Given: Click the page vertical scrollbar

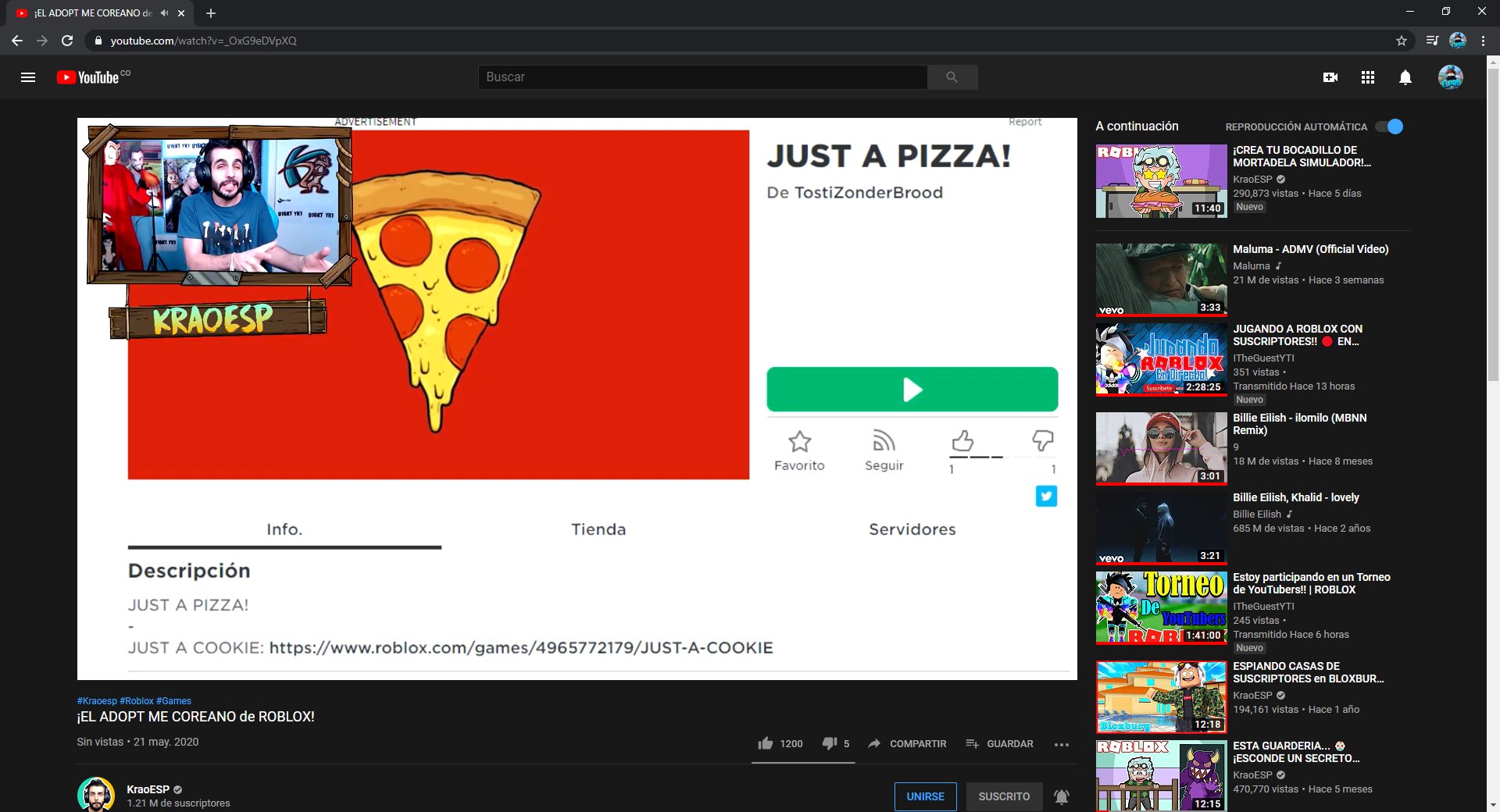Looking at the screenshot, I should coord(1493,226).
